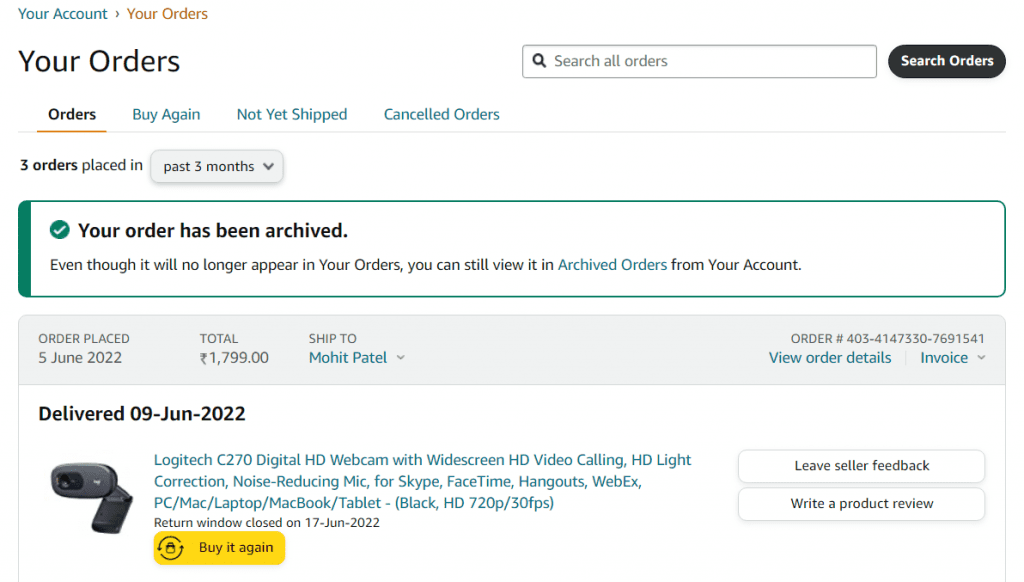Switch to the Orders tab
This screenshot has height=582, width=1024.
[x=72, y=114]
